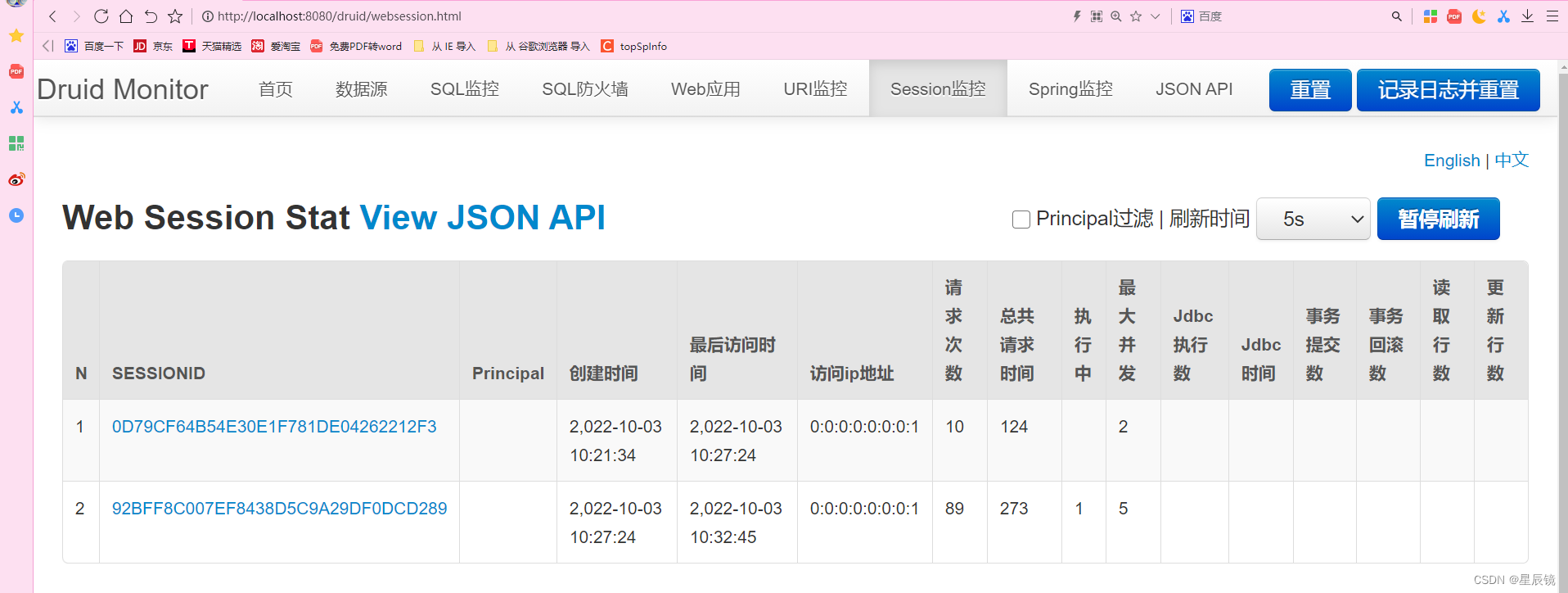Image resolution: width=1568 pixels, height=593 pixels.
Task: Click the lightning speed mode icon
Action: click(x=1077, y=16)
